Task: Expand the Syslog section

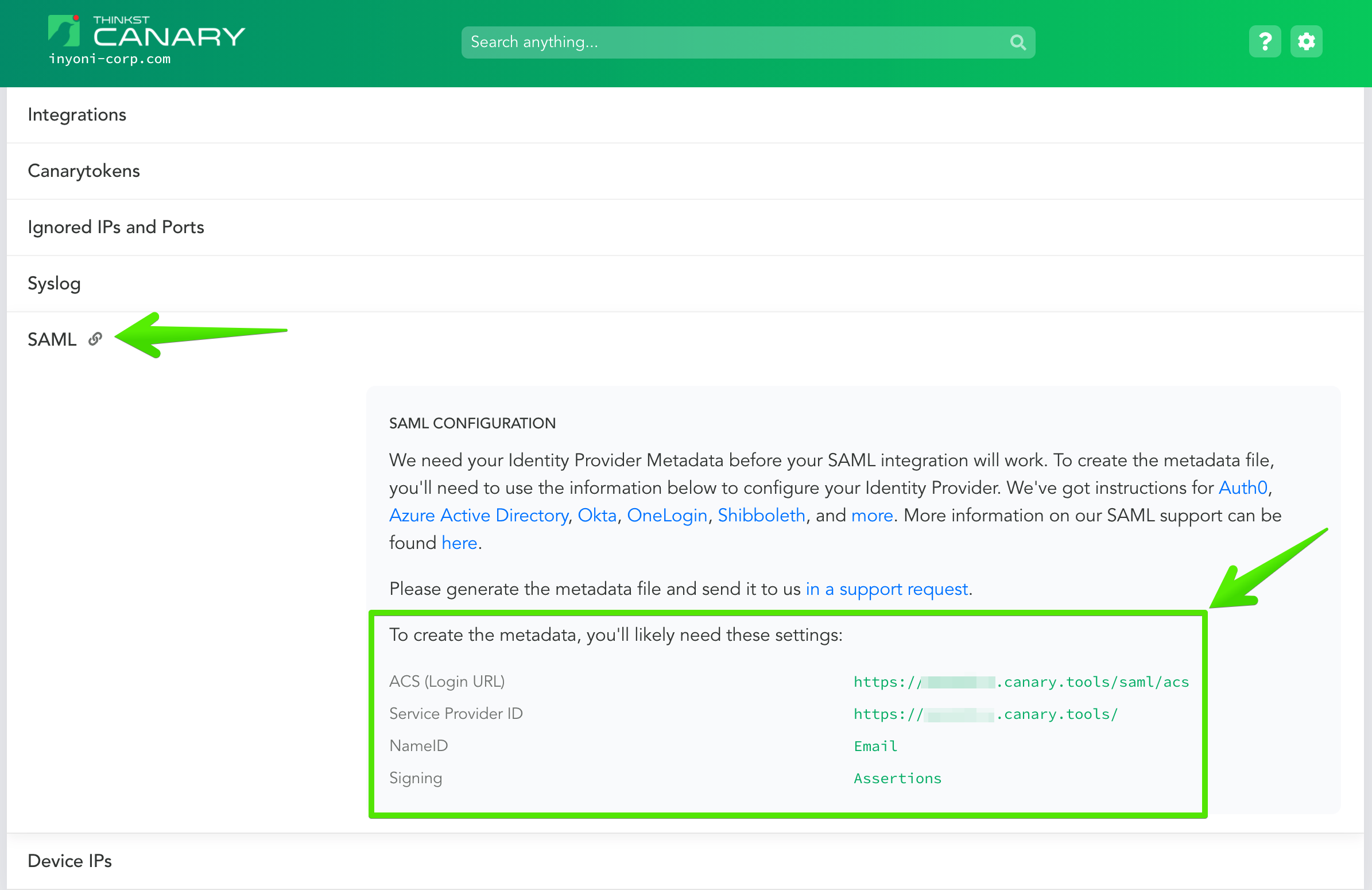Action: 685,283
